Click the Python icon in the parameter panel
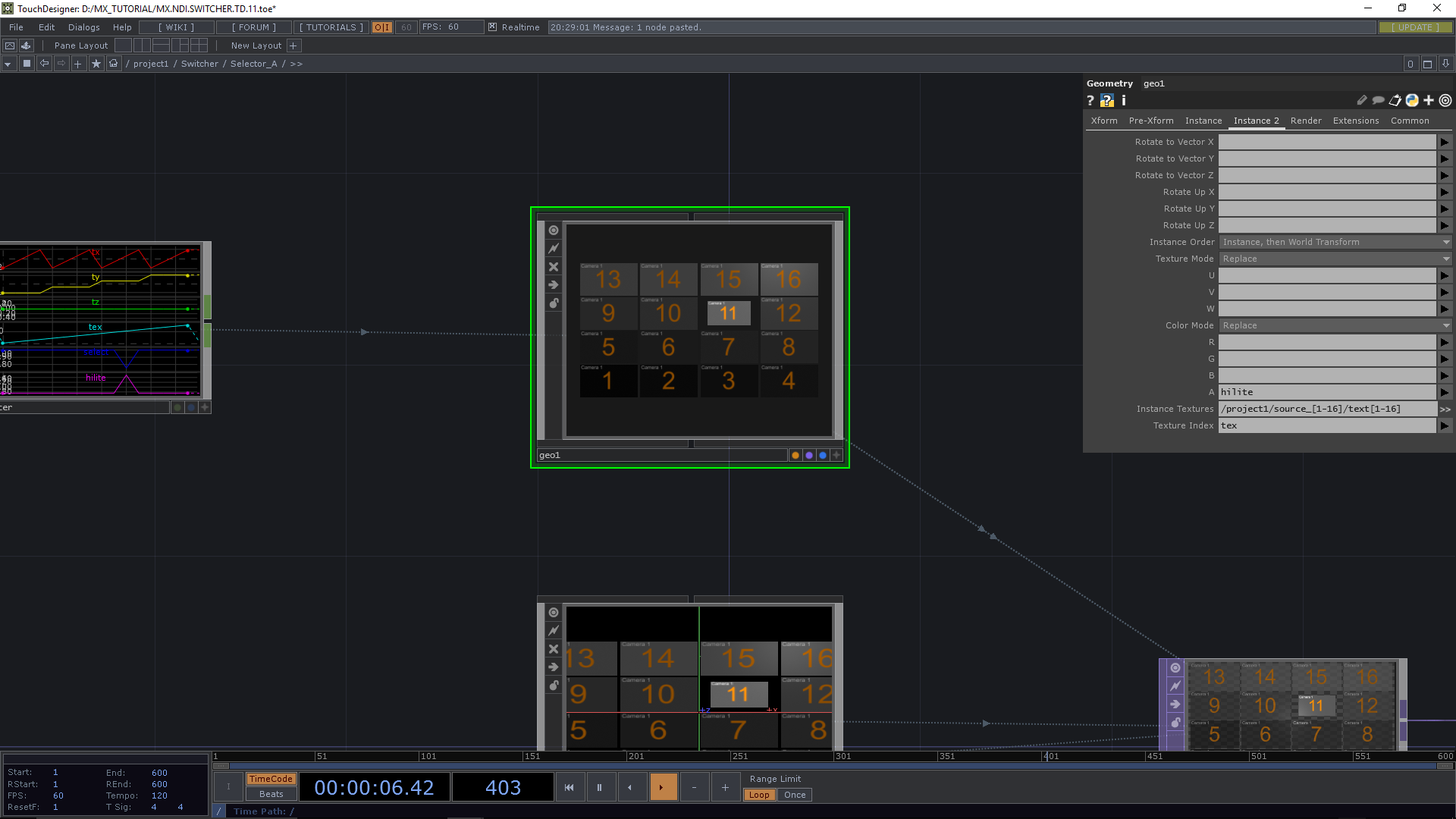Viewport: 1456px width, 819px height. [1412, 100]
